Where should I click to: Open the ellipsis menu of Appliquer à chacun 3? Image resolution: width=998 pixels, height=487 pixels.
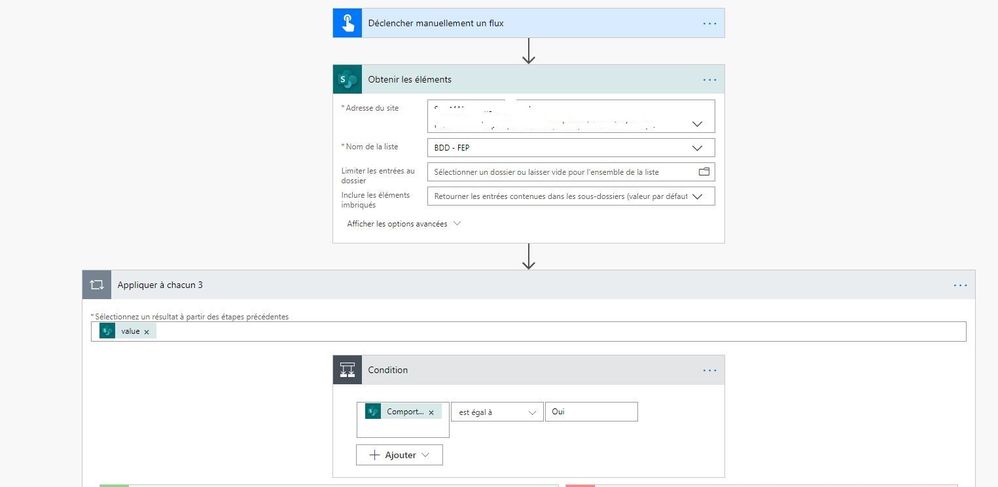point(960,285)
